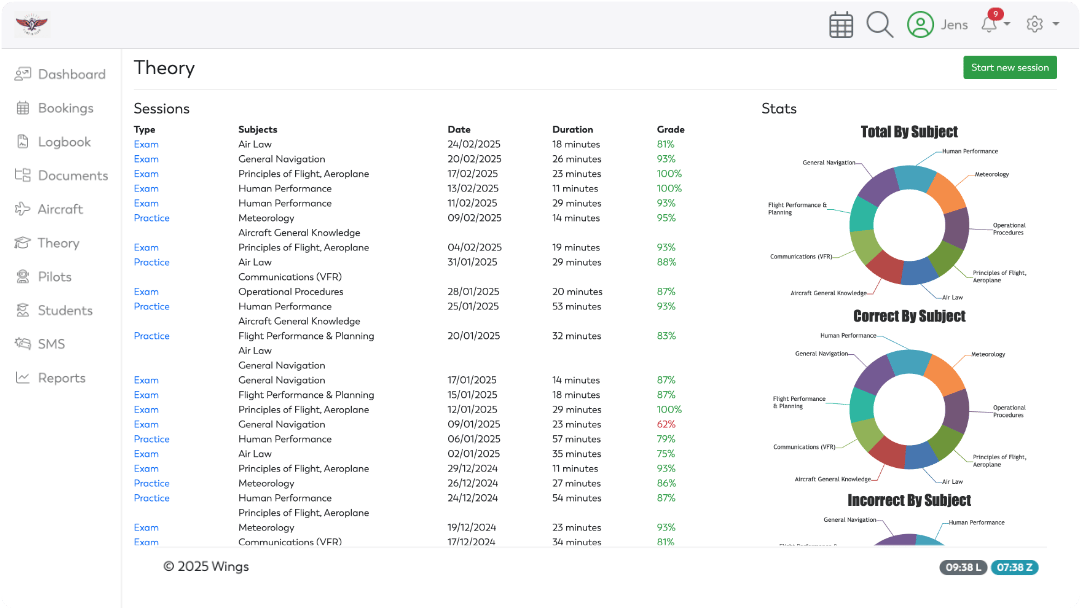Click the 09:38 L local time badge
Viewport: 1080px width, 608px height.
point(963,567)
